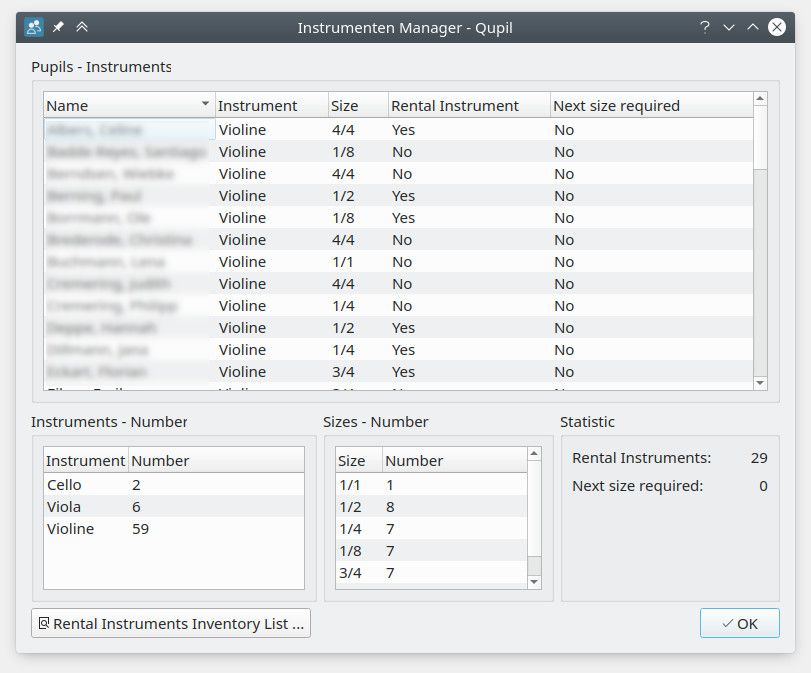811x673 pixels.
Task: Open the Rental Instruments Inventory List
Action: 171,623
